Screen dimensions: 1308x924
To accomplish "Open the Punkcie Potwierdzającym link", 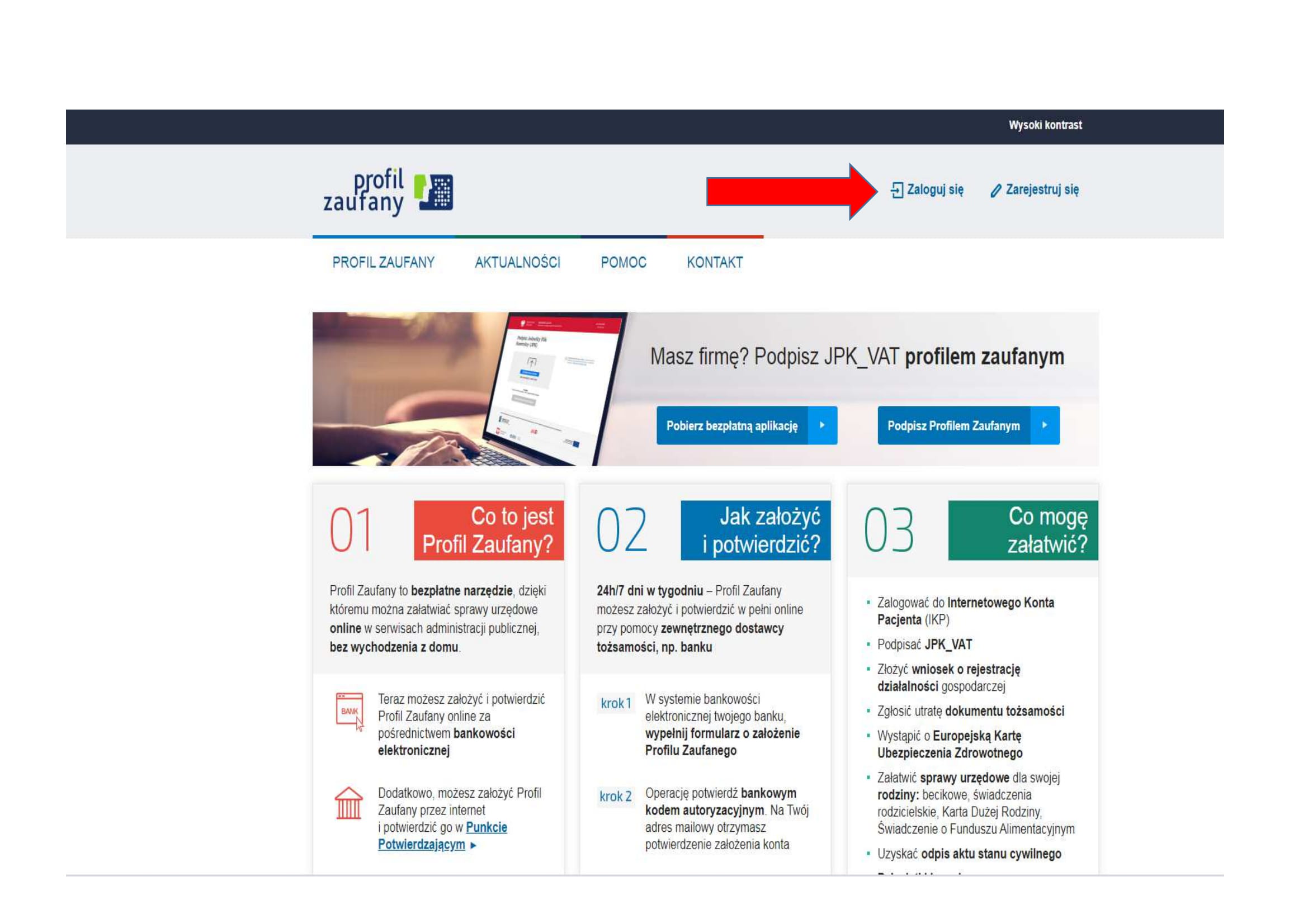I will tap(443, 836).
